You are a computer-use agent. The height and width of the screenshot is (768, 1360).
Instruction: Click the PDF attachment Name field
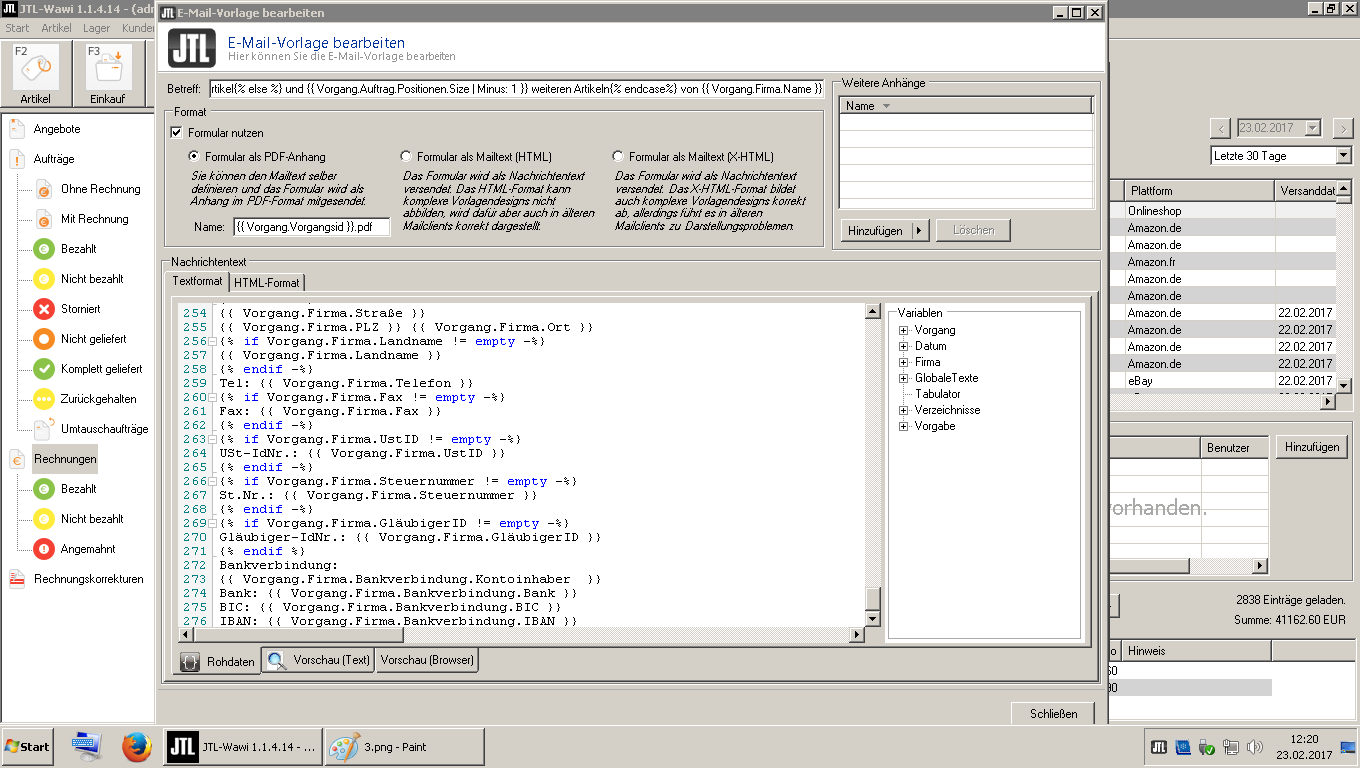coord(311,227)
